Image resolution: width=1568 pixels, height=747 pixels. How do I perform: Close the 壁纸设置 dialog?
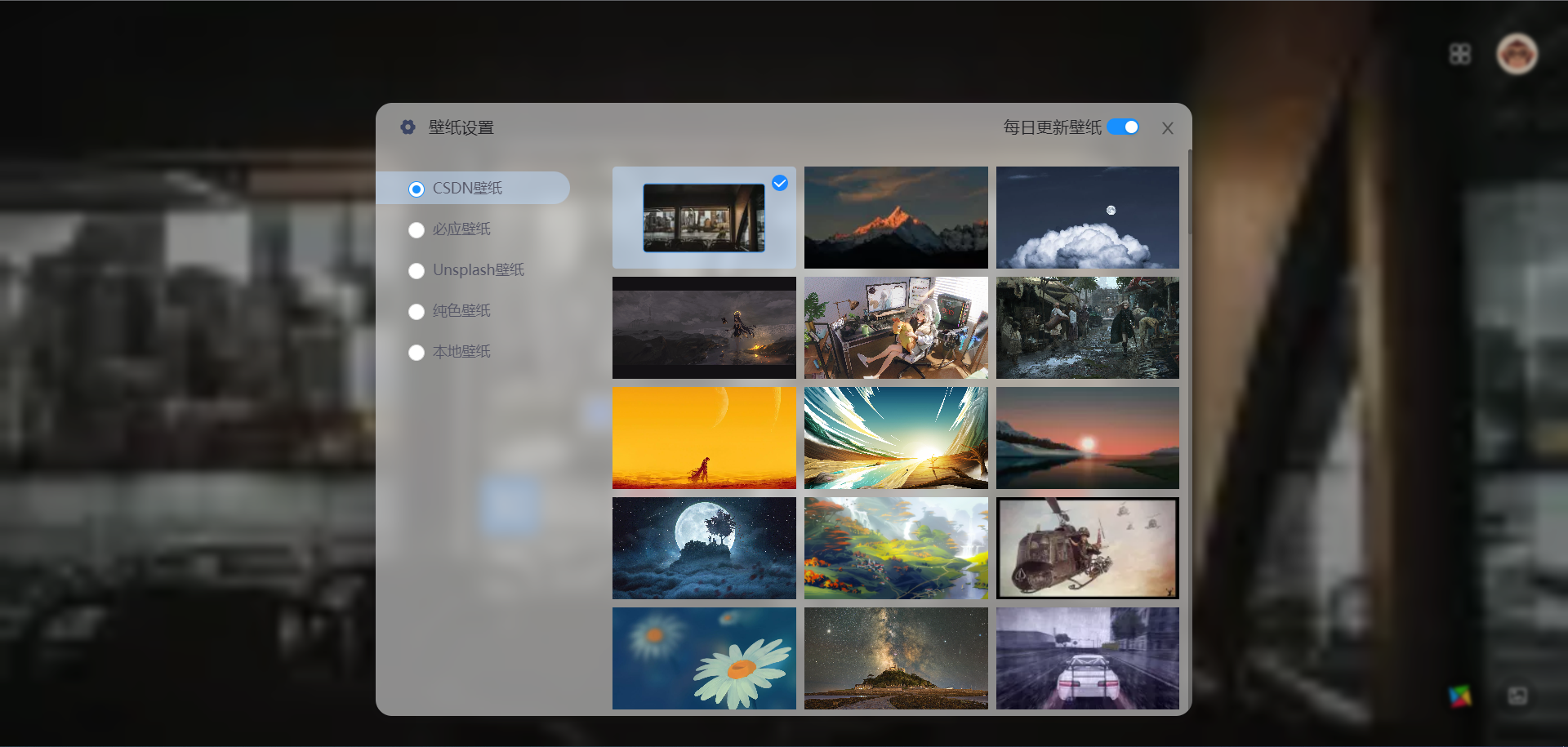click(x=1168, y=128)
